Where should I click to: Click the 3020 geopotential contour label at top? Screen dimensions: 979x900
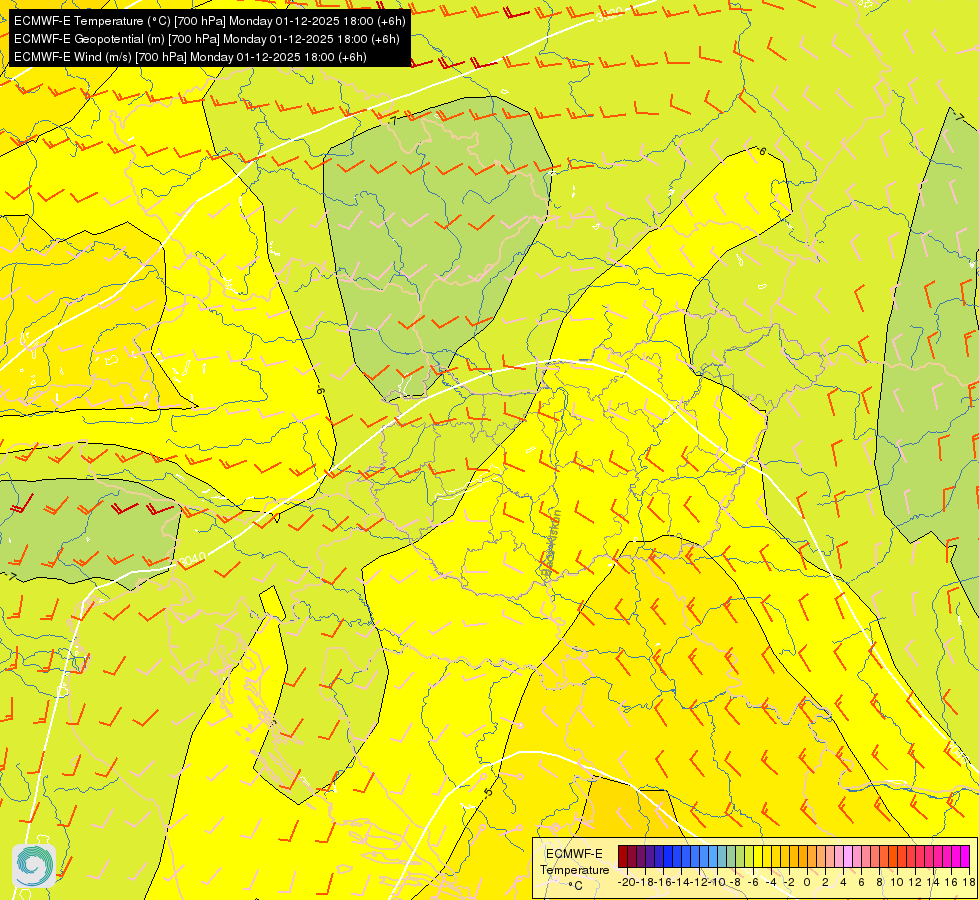[x=609, y=15]
